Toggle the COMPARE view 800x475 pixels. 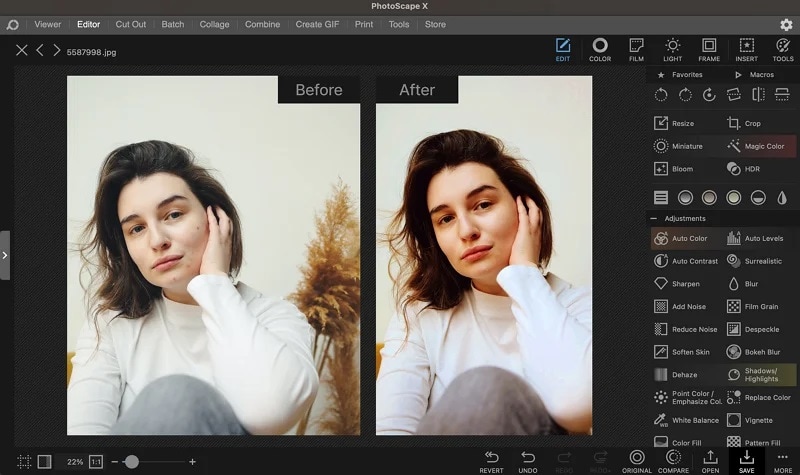(673, 462)
